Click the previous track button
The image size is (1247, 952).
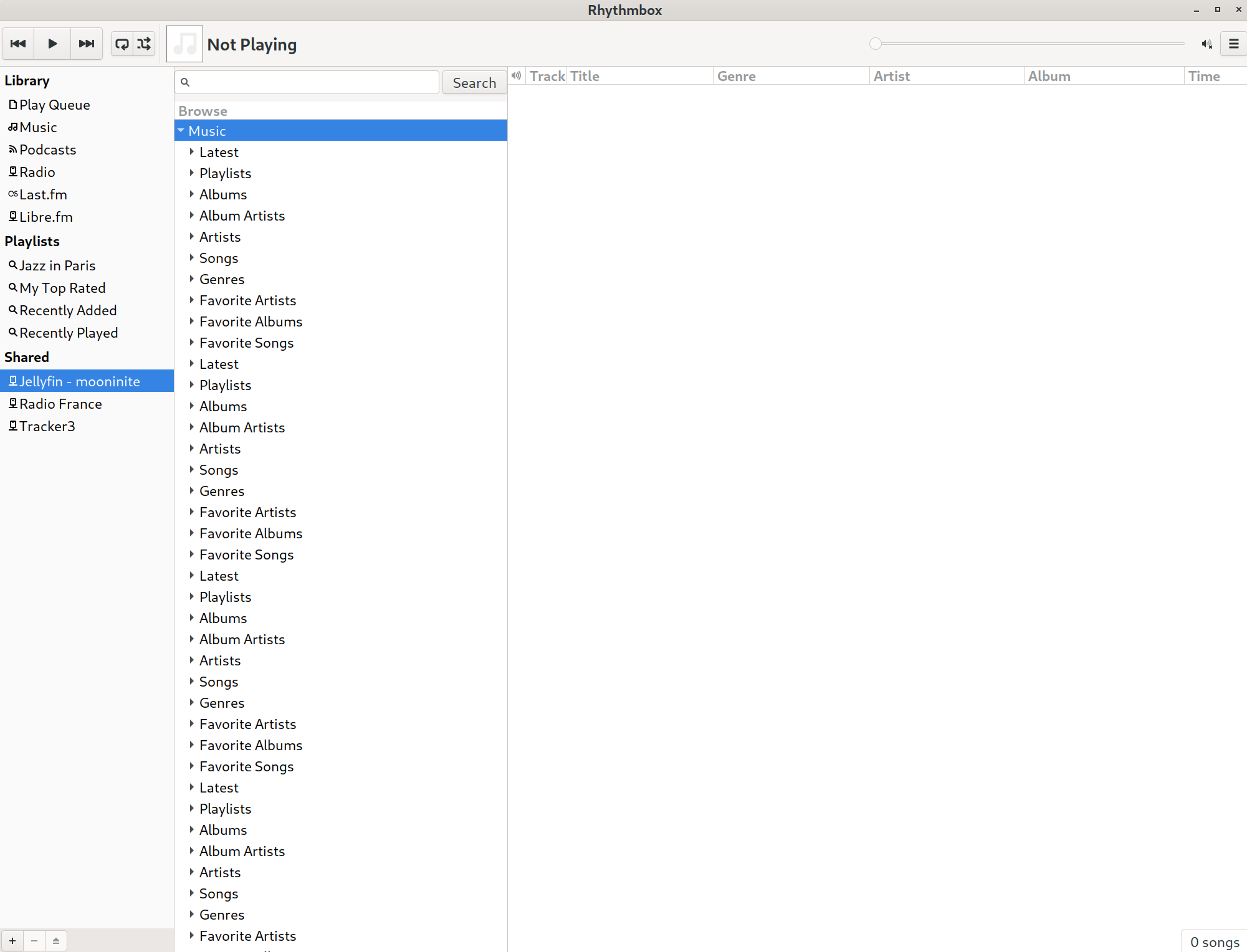tap(18, 44)
